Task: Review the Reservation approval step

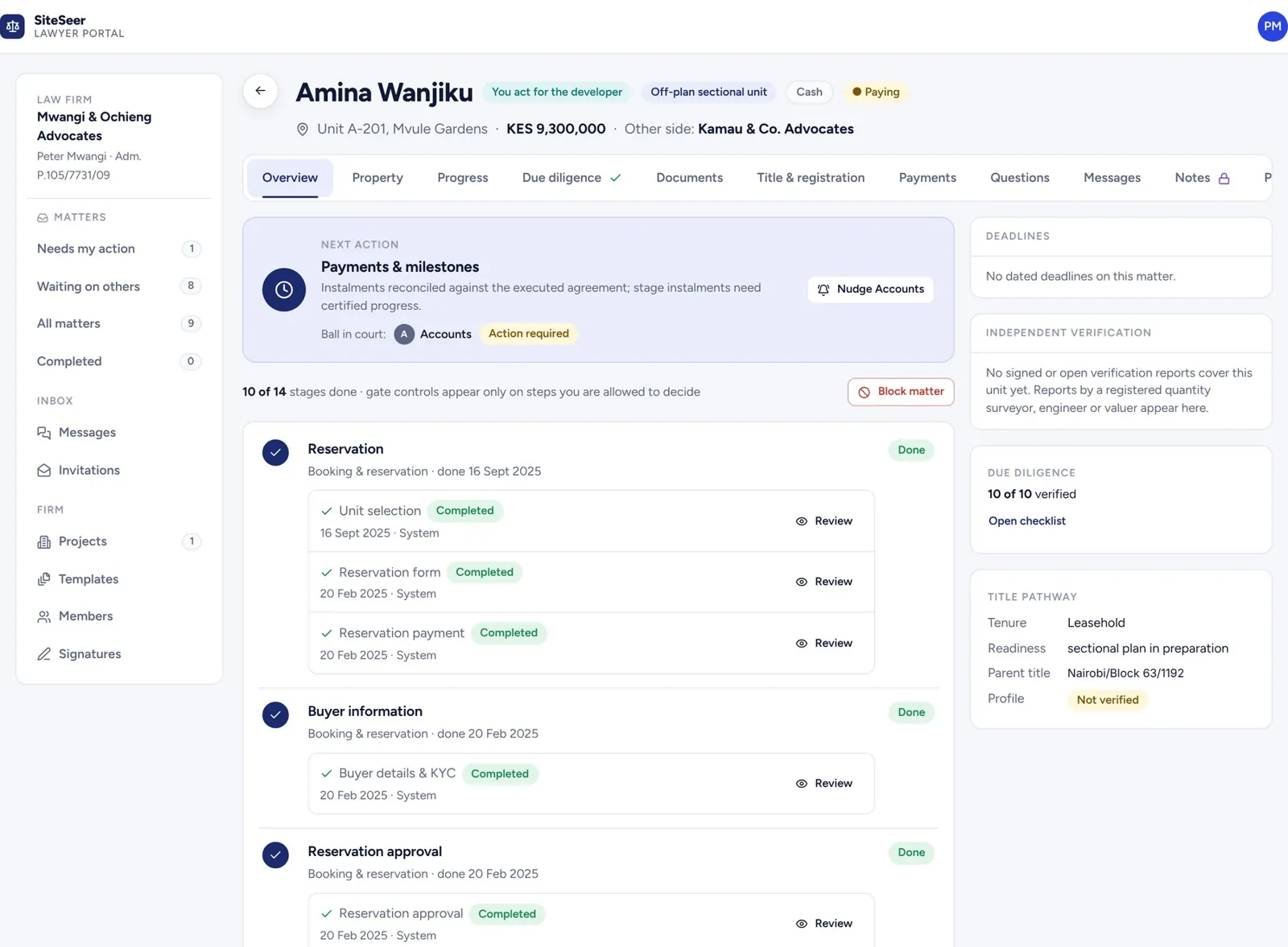Action: coord(824,924)
